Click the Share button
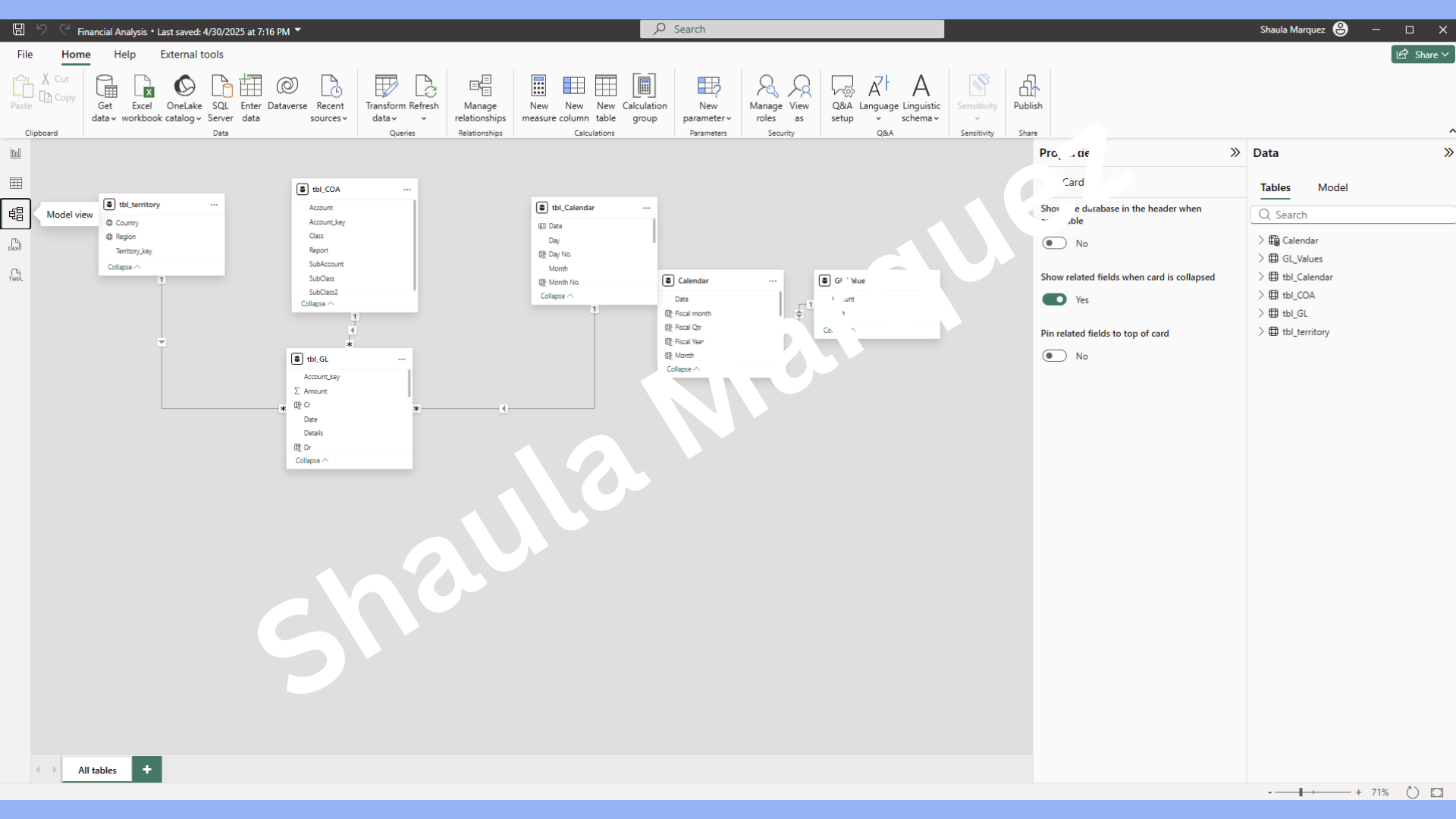The height and width of the screenshot is (819, 1456). [x=1422, y=55]
